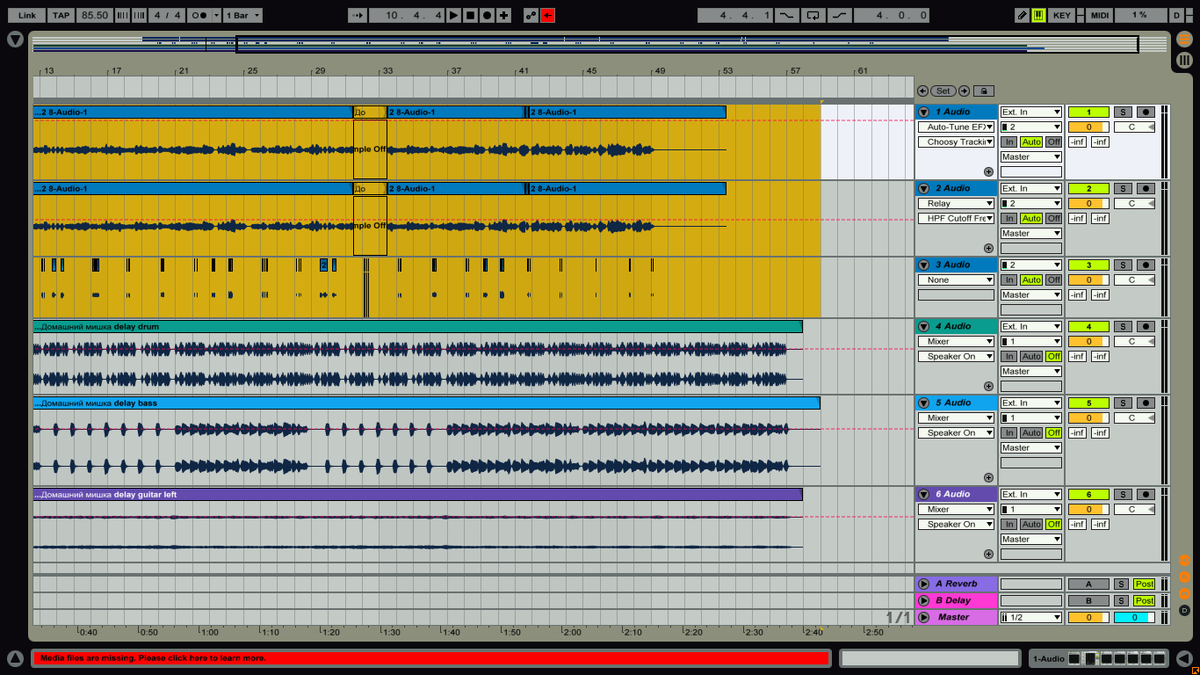Toggle computer MIDI keyboard icon
This screenshot has width=1200, height=675.
click(x=1038, y=15)
